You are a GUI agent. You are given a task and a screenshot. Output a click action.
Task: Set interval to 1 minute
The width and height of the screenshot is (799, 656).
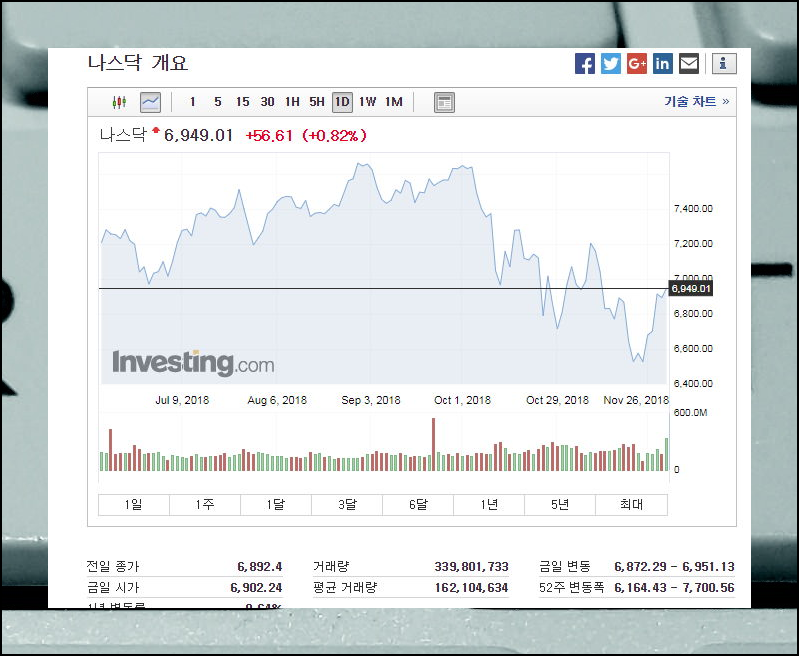point(193,102)
